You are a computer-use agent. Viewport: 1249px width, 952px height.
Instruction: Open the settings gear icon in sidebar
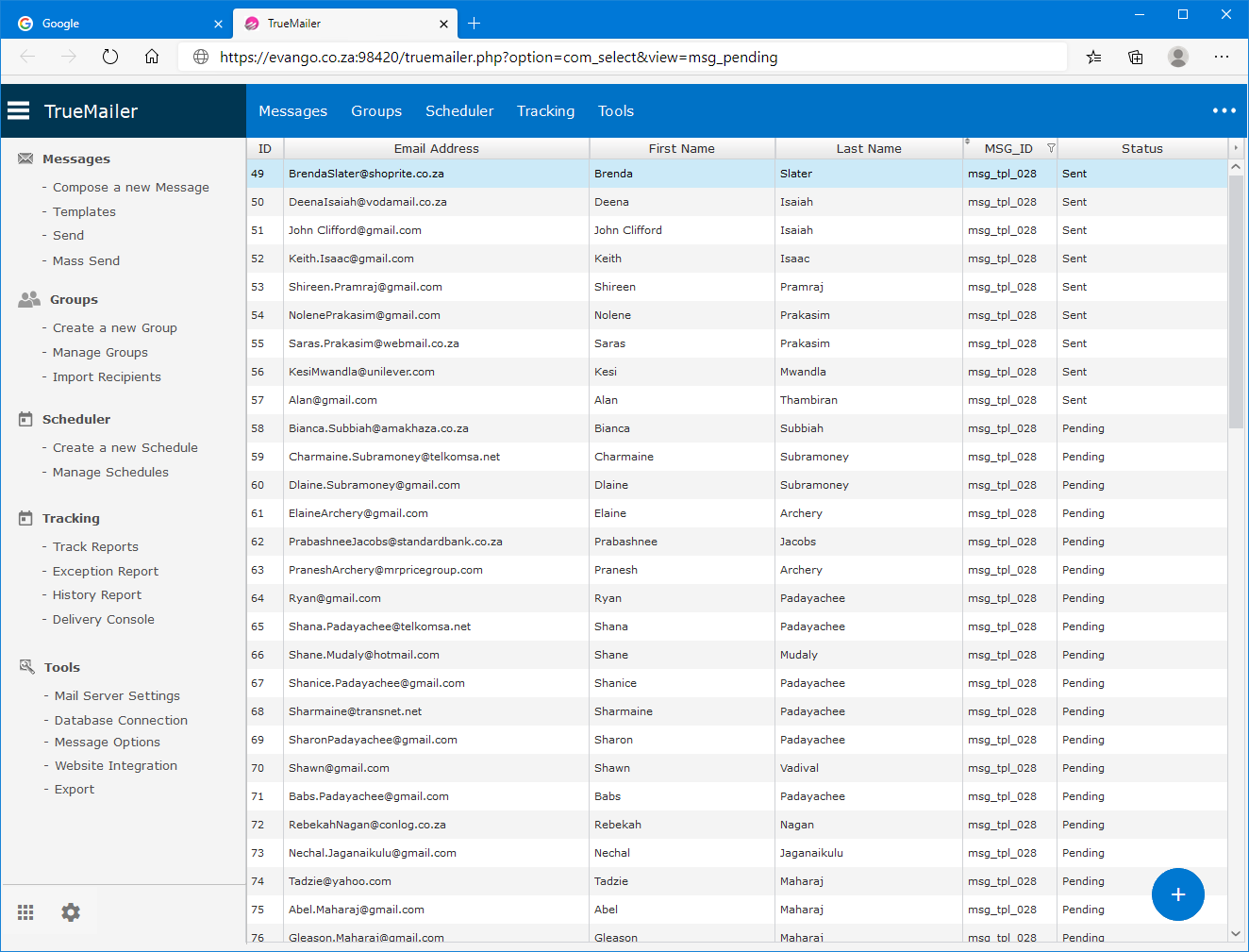tap(71, 912)
